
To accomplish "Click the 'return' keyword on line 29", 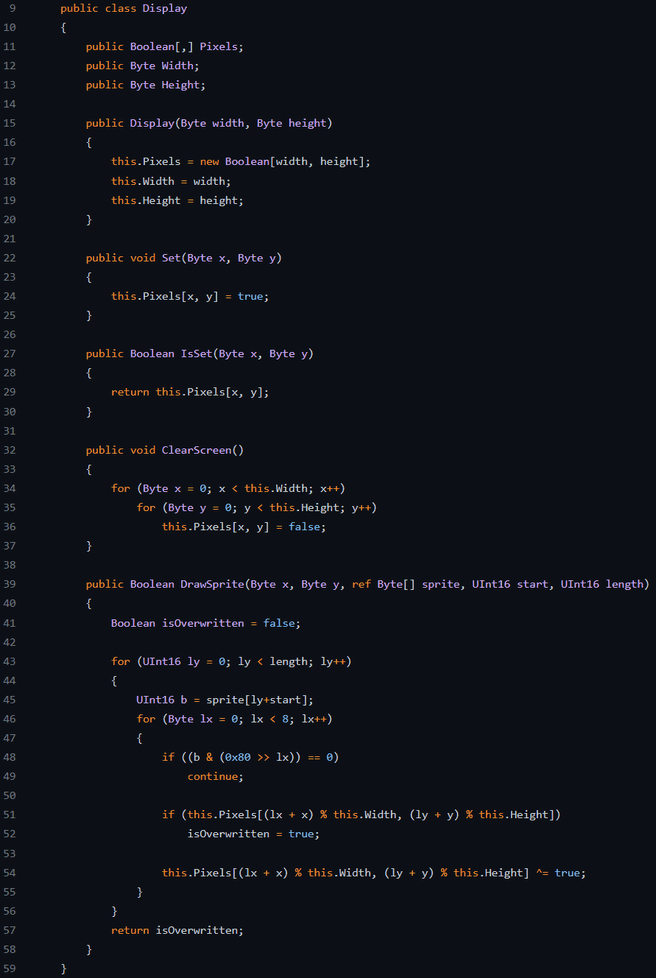I will 130,392.
